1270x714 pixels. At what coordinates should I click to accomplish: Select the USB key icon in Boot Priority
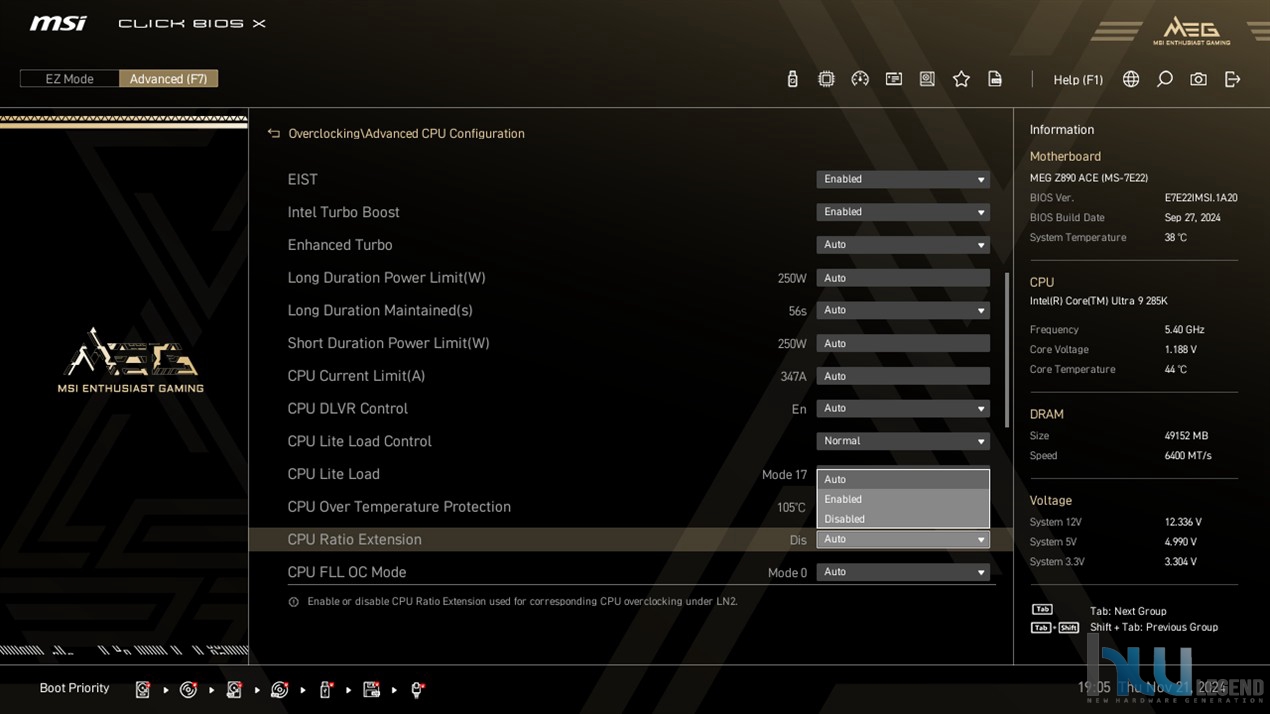[x=326, y=689]
